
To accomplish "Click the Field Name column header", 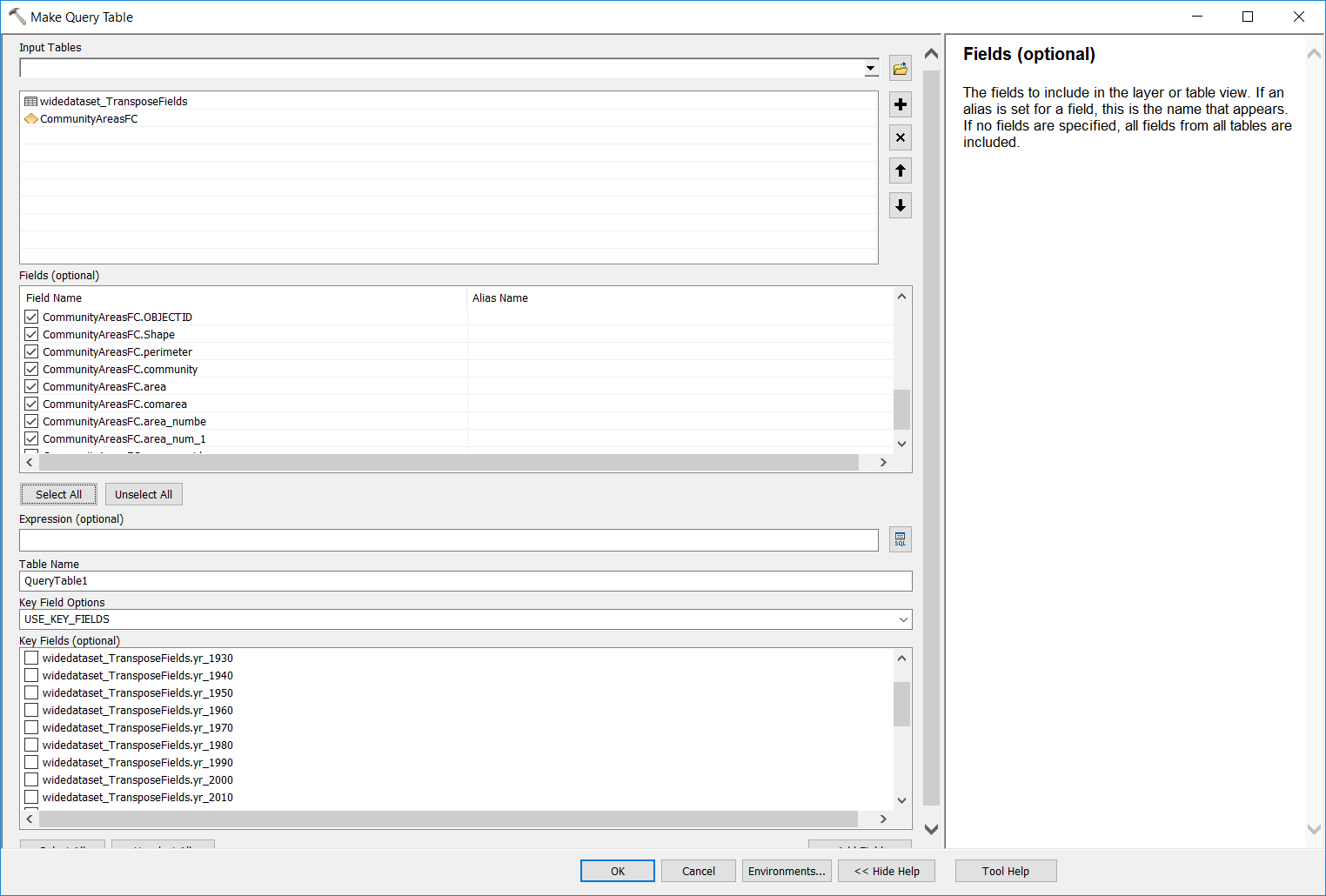I will click(244, 298).
